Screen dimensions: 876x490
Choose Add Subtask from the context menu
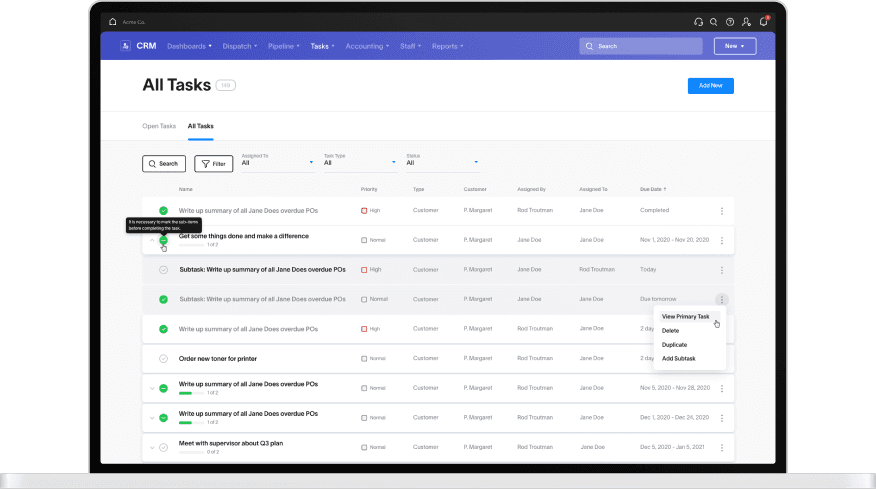click(x=679, y=359)
